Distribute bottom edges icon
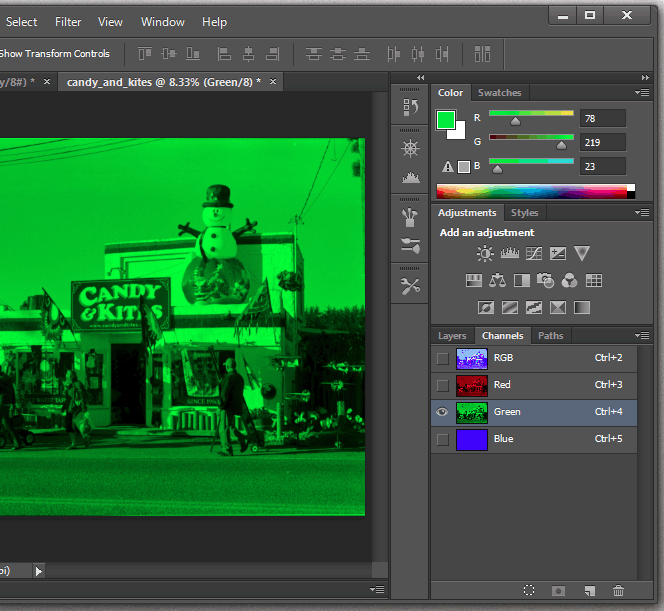The width and height of the screenshot is (664, 611). click(x=362, y=54)
